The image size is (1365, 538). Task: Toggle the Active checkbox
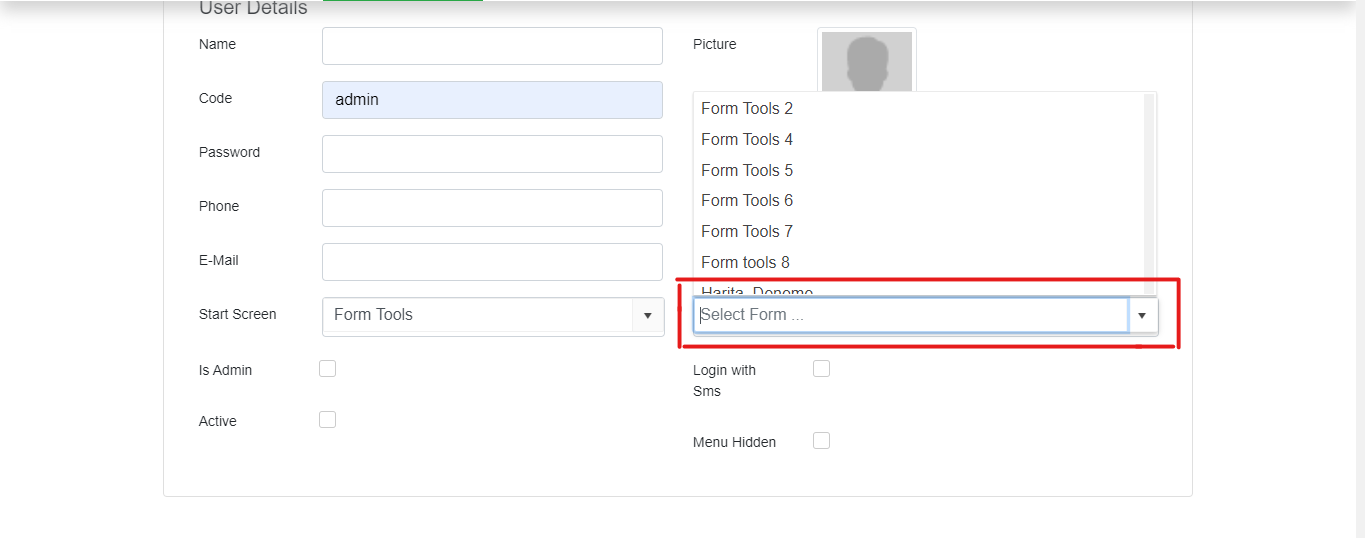tap(327, 420)
